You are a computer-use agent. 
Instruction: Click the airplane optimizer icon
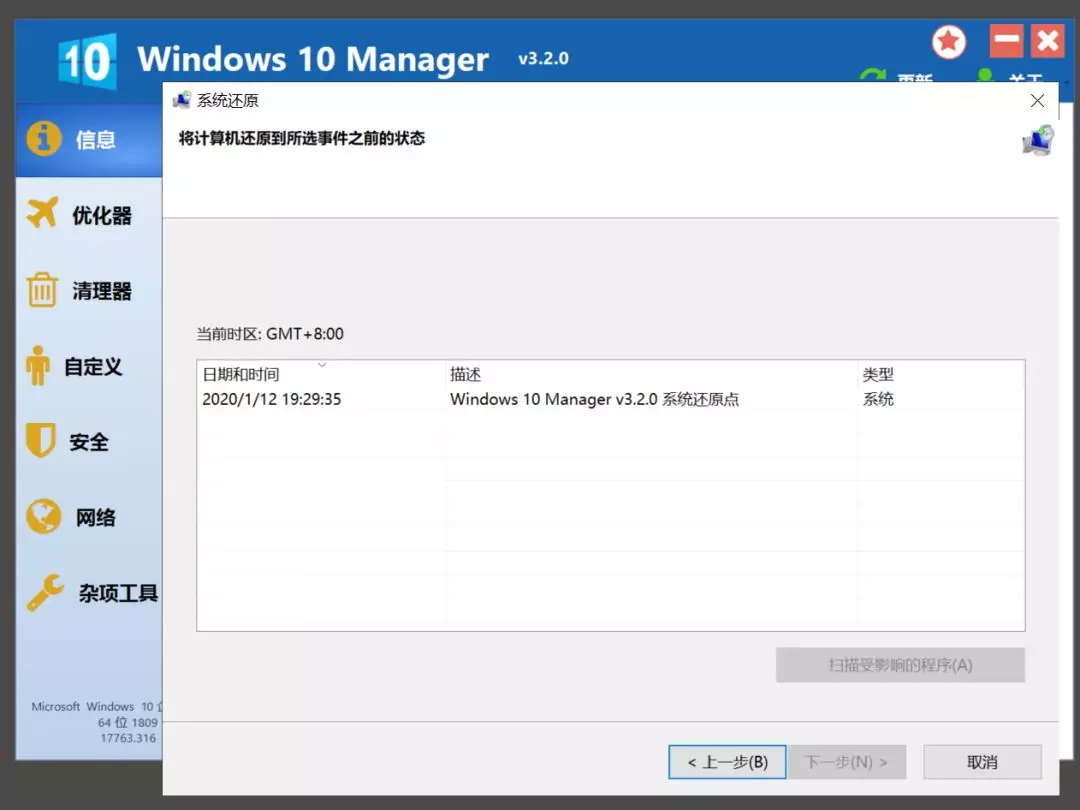[x=43, y=212]
